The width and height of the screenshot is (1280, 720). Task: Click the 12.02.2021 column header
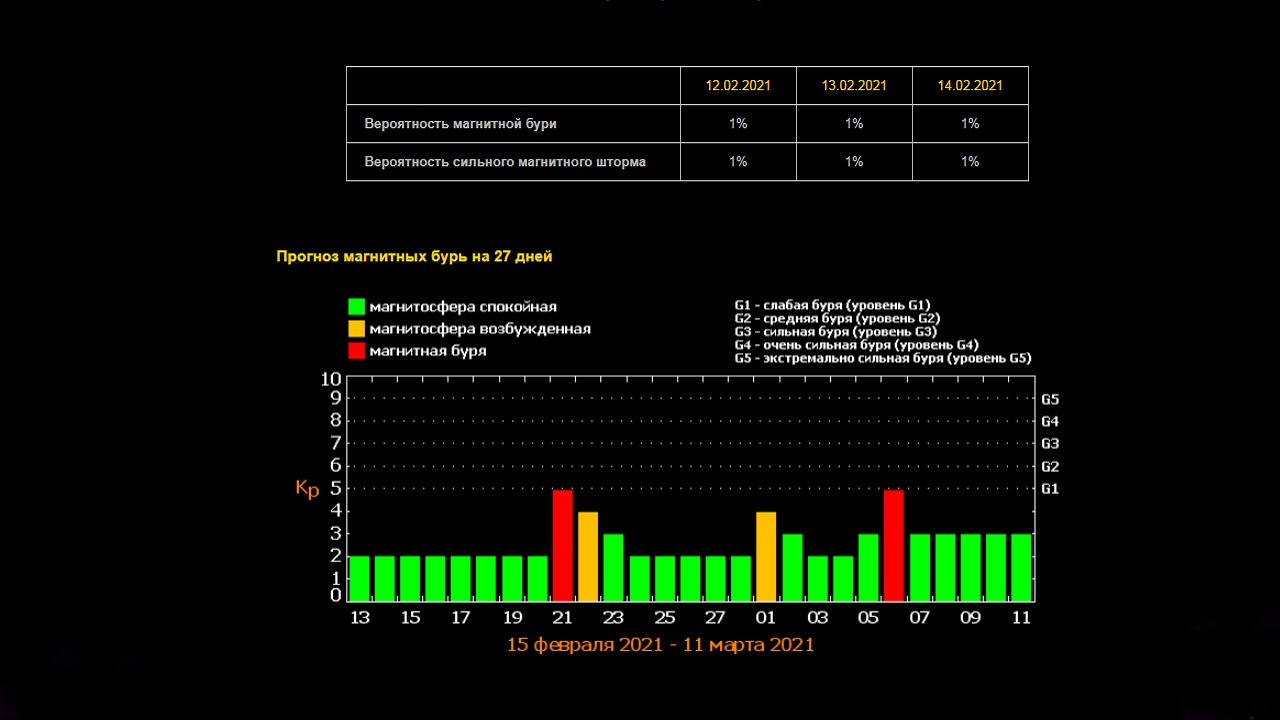(x=738, y=86)
